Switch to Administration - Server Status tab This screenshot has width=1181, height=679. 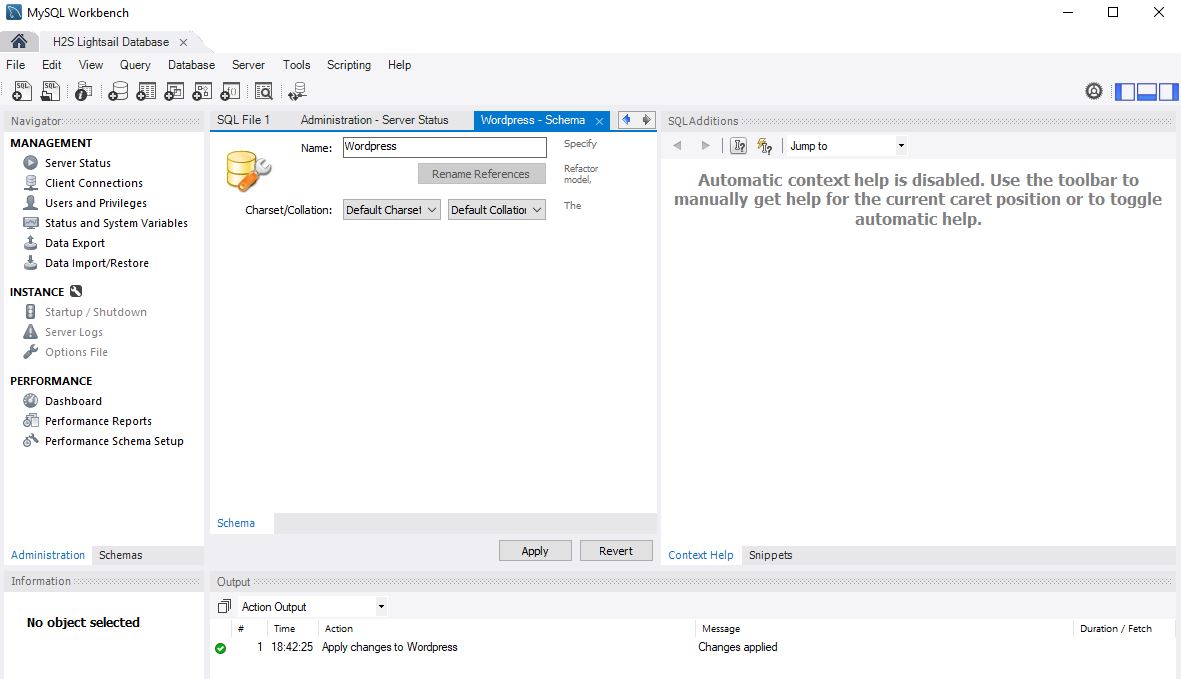pyautogui.click(x=374, y=120)
